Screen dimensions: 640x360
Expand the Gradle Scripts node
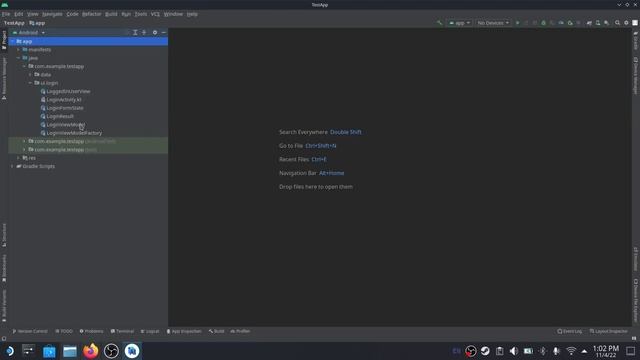pos(12,166)
